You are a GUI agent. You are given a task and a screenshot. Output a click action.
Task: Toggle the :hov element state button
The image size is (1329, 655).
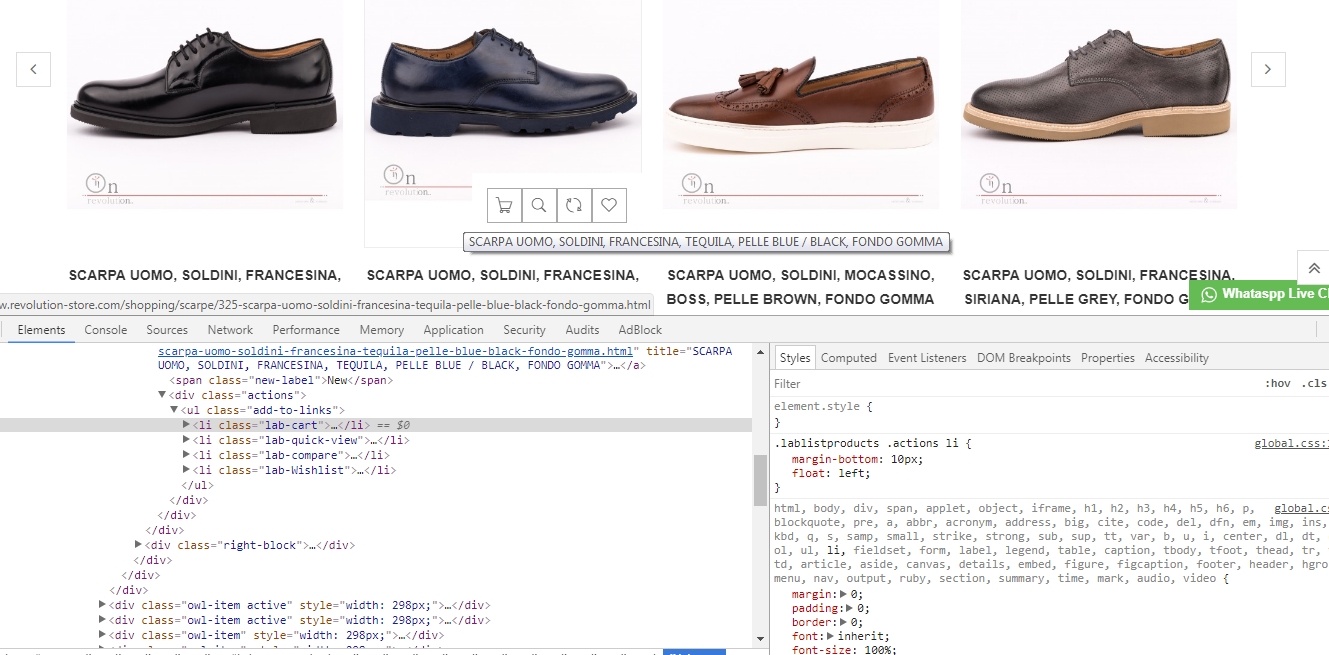click(x=1278, y=384)
